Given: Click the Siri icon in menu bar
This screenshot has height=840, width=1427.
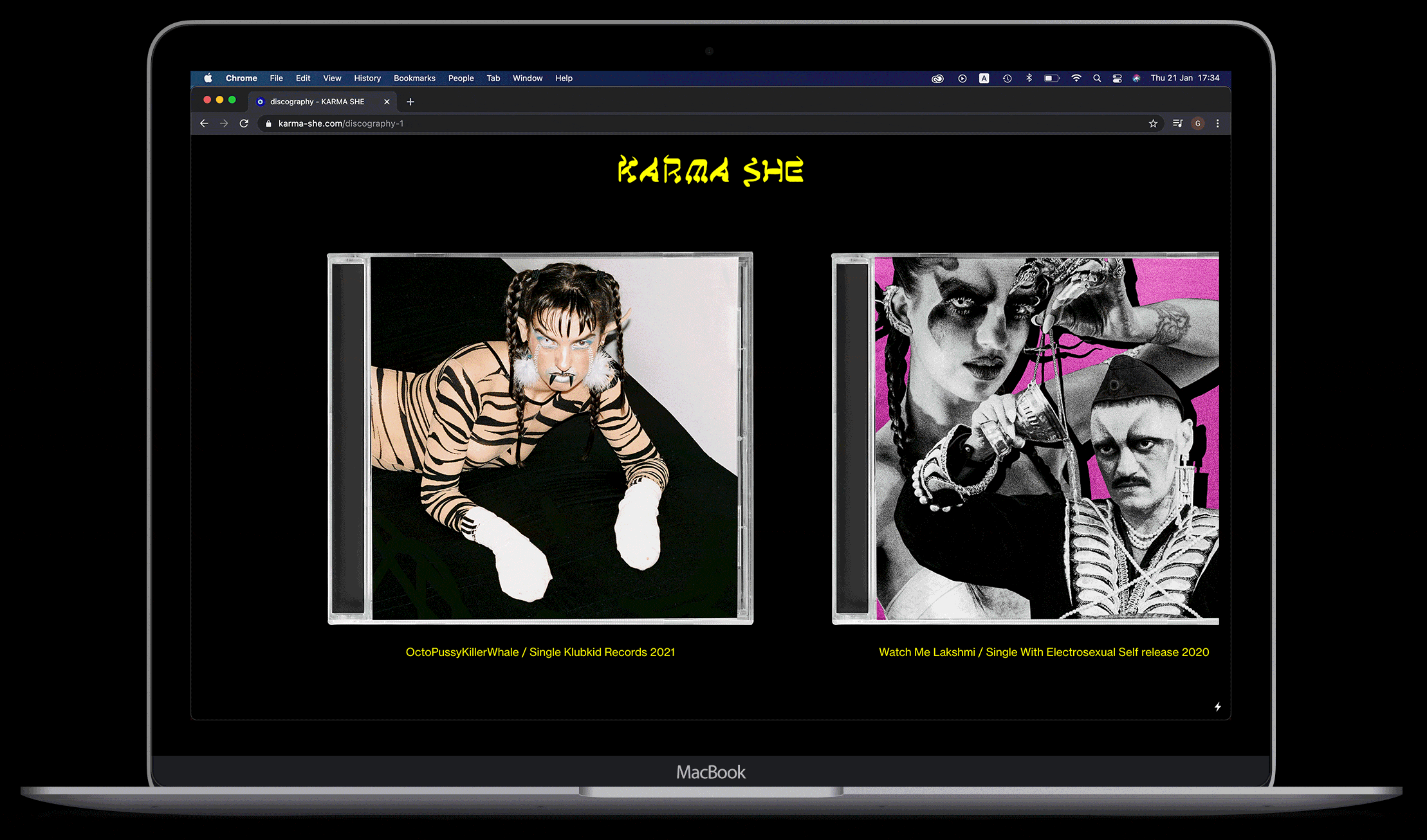Looking at the screenshot, I should (x=1136, y=78).
